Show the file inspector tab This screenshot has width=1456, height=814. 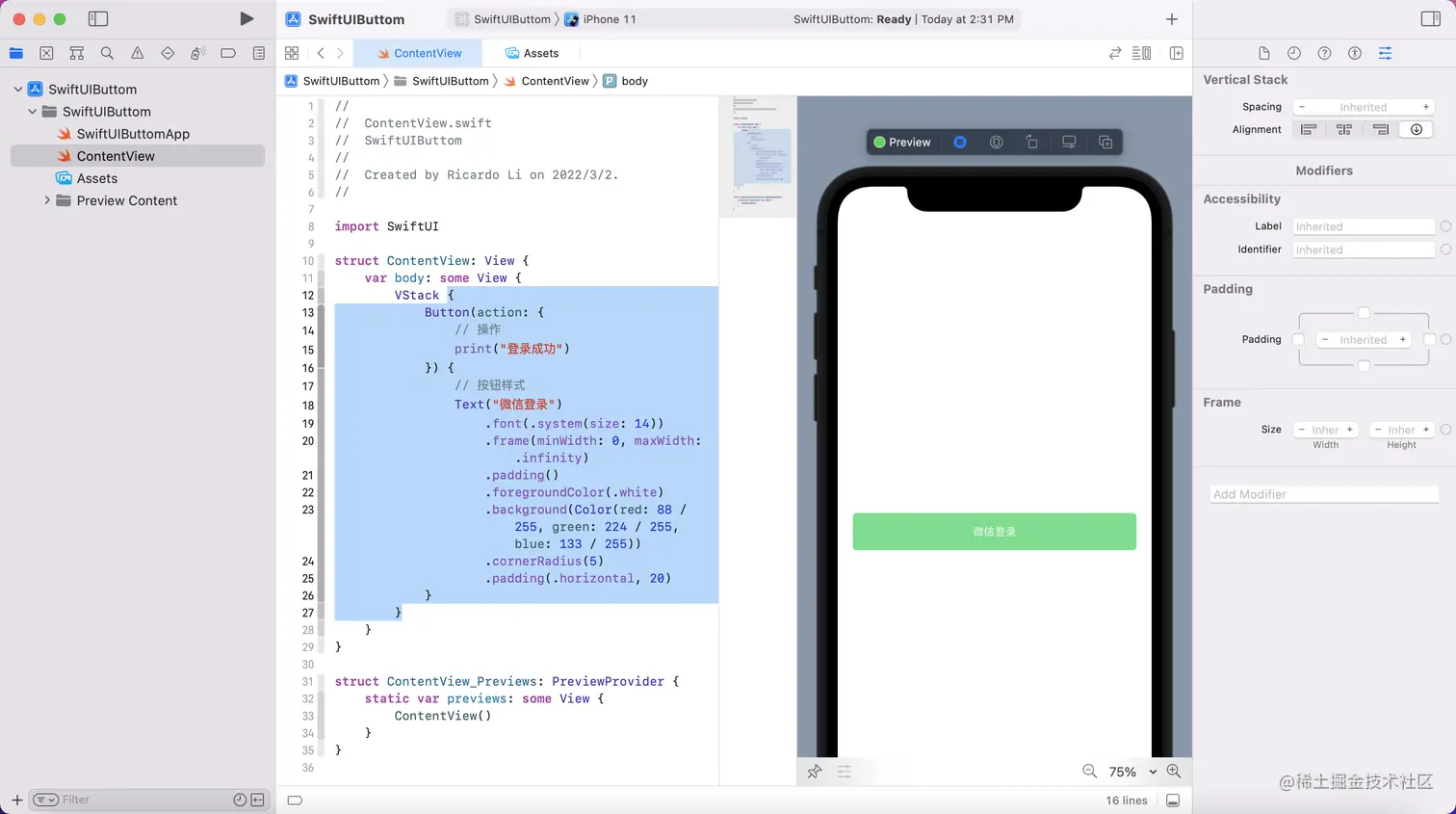(x=1264, y=53)
